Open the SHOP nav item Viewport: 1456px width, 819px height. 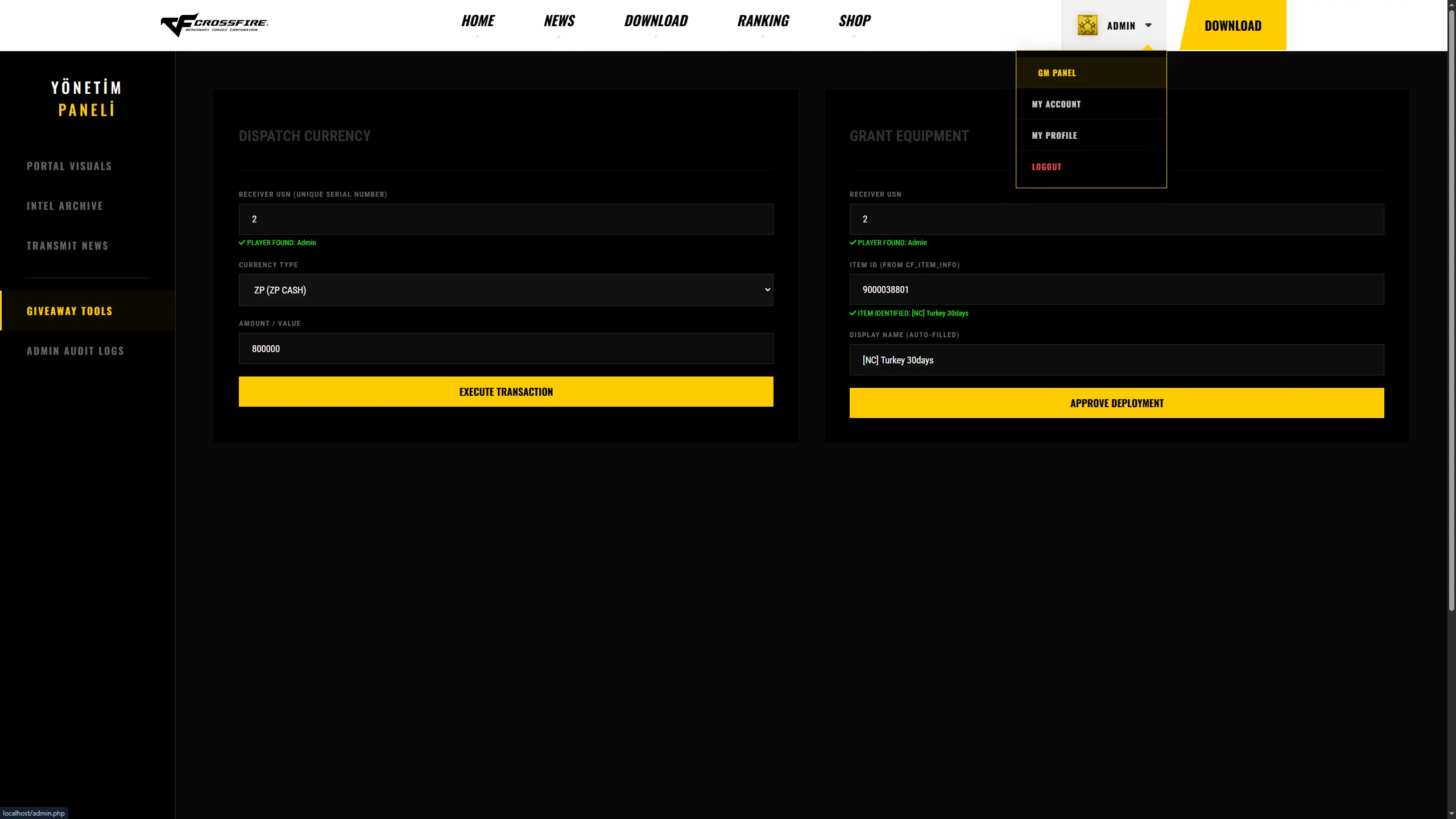pos(854,21)
